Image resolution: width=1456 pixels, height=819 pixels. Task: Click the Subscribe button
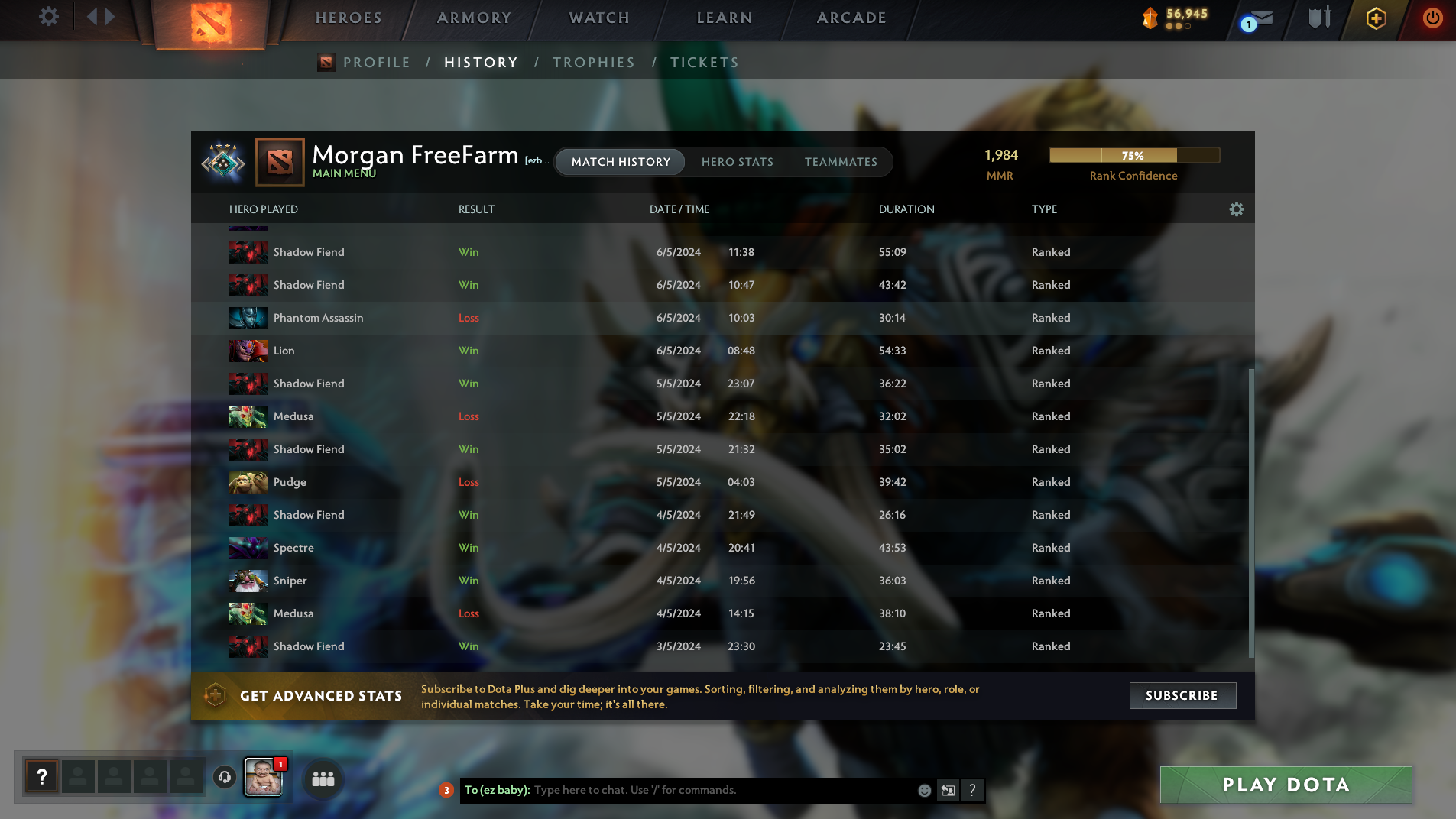pos(1182,696)
